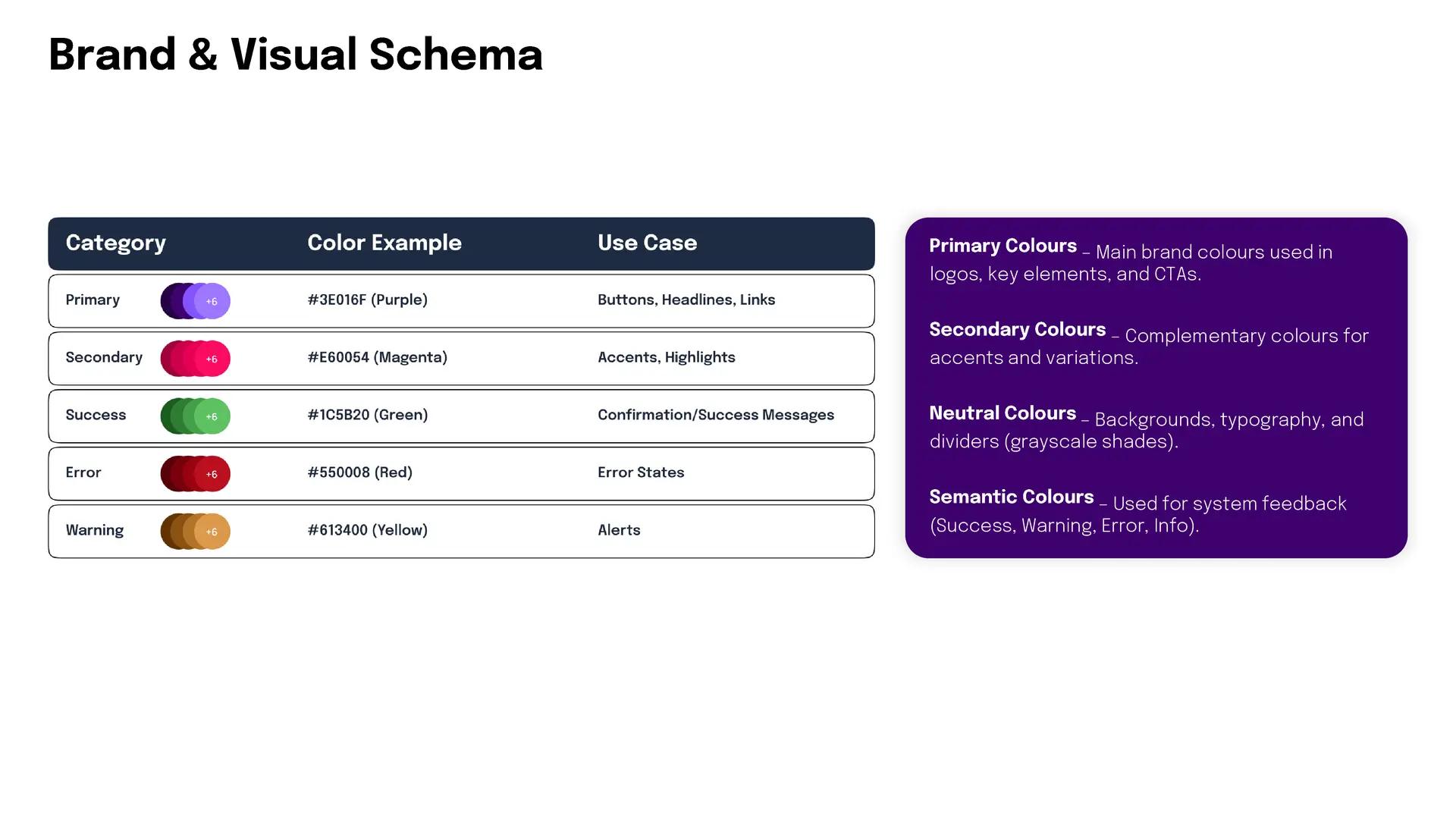Click the Neutral Colours heading
This screenshot has width=1456, height=819.
(1003, 413)
